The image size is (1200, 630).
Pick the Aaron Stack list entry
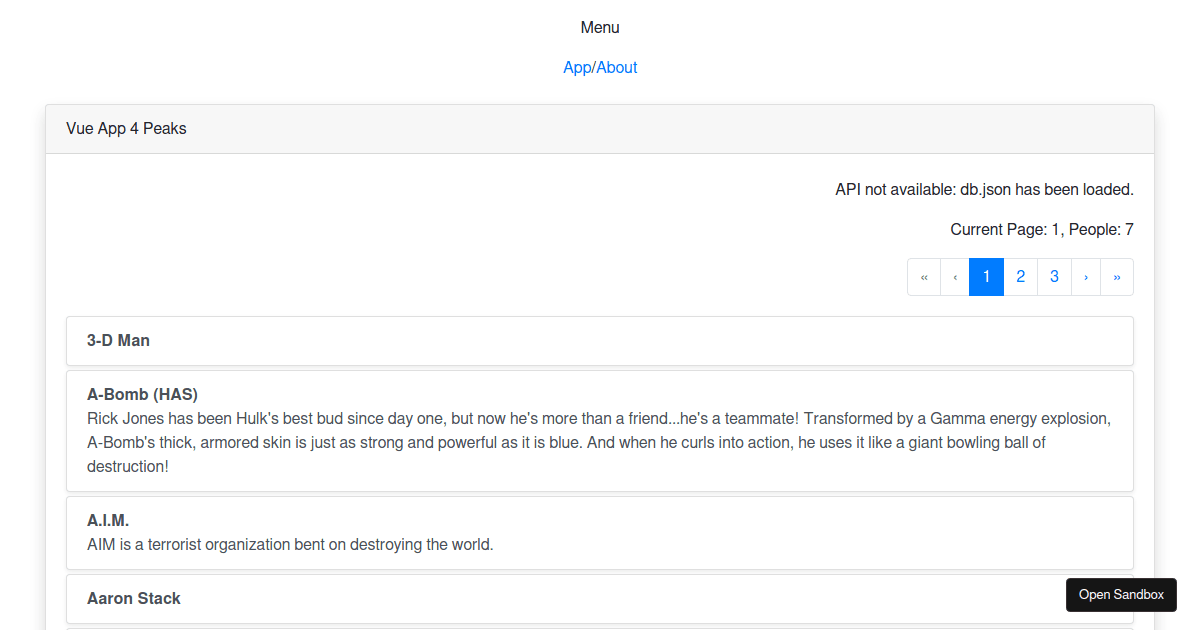click(x=134, y=598)
